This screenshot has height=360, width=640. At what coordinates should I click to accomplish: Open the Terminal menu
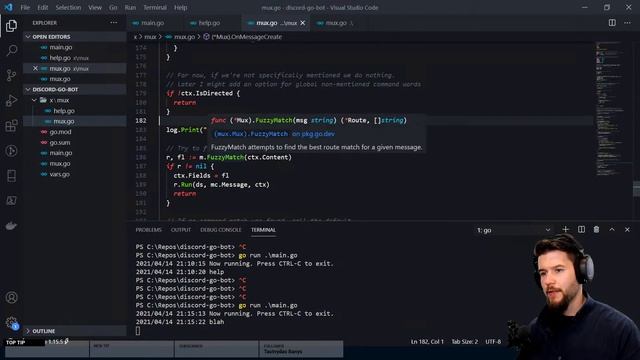(x=155, y=7)
